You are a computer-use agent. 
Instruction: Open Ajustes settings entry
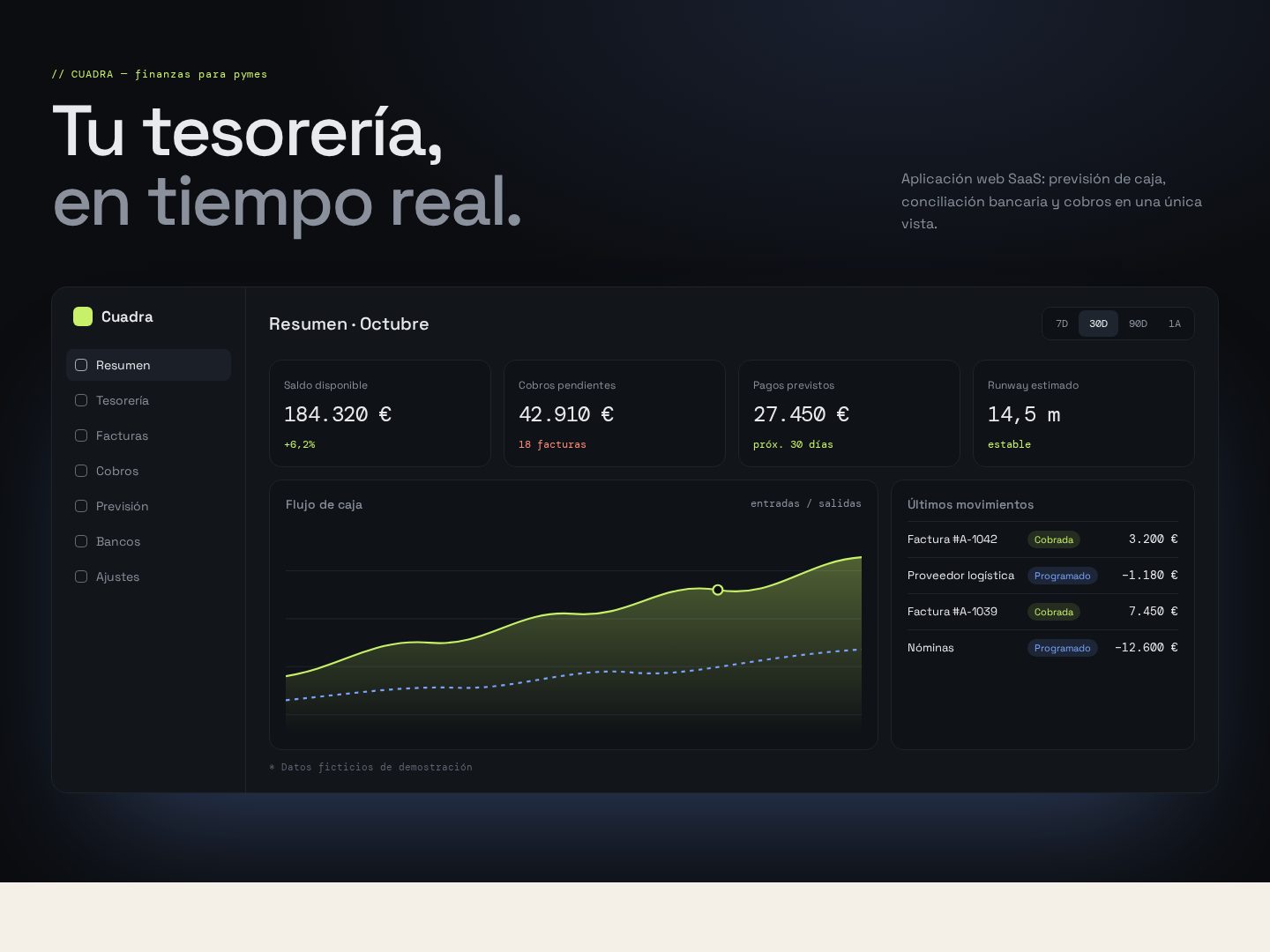tap(148, 576)
